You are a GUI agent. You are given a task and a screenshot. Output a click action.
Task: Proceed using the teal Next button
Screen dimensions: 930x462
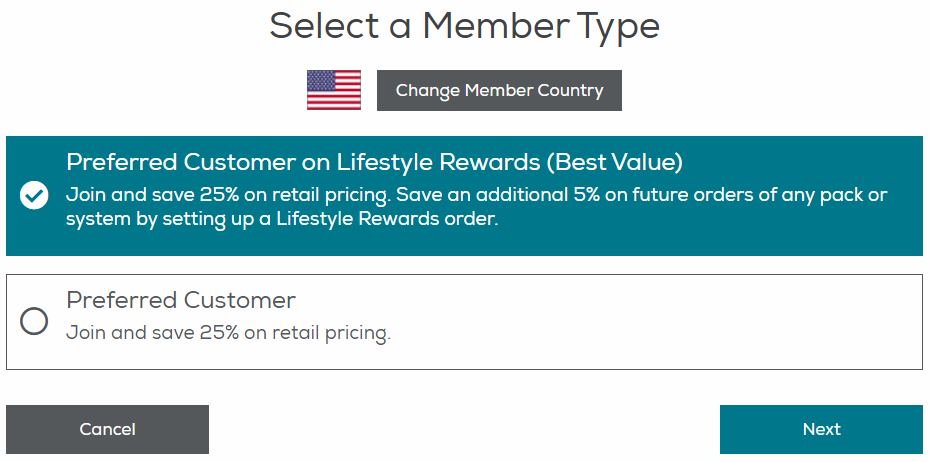click(x=821, y=429)
